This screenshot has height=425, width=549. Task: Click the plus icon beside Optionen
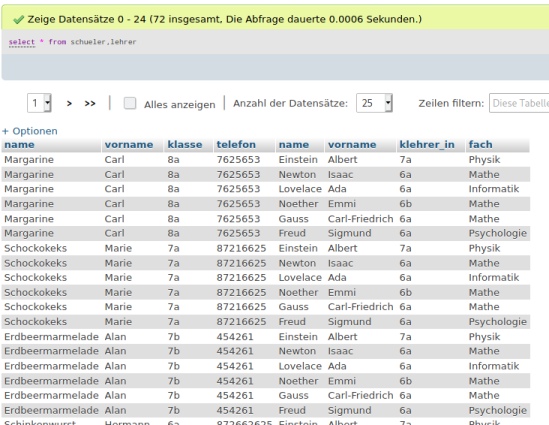coord(5,131)
